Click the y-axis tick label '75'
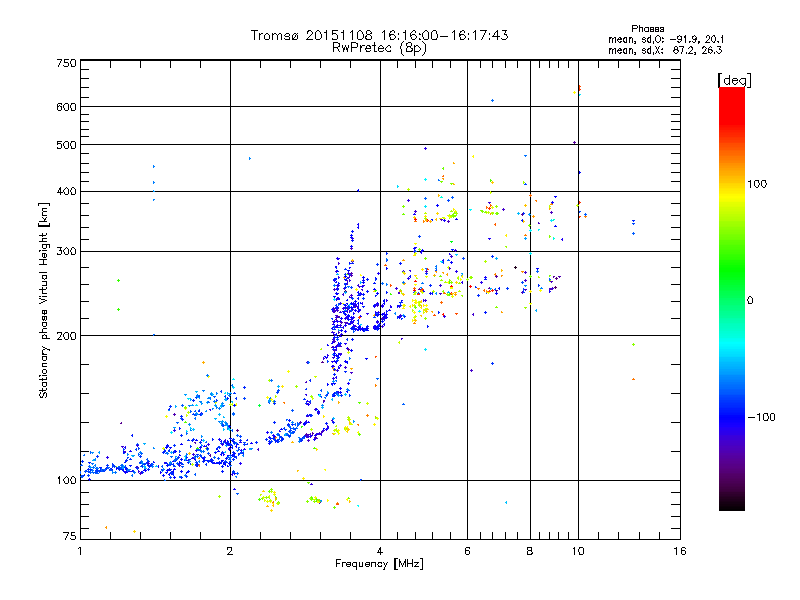 [70, 536]
